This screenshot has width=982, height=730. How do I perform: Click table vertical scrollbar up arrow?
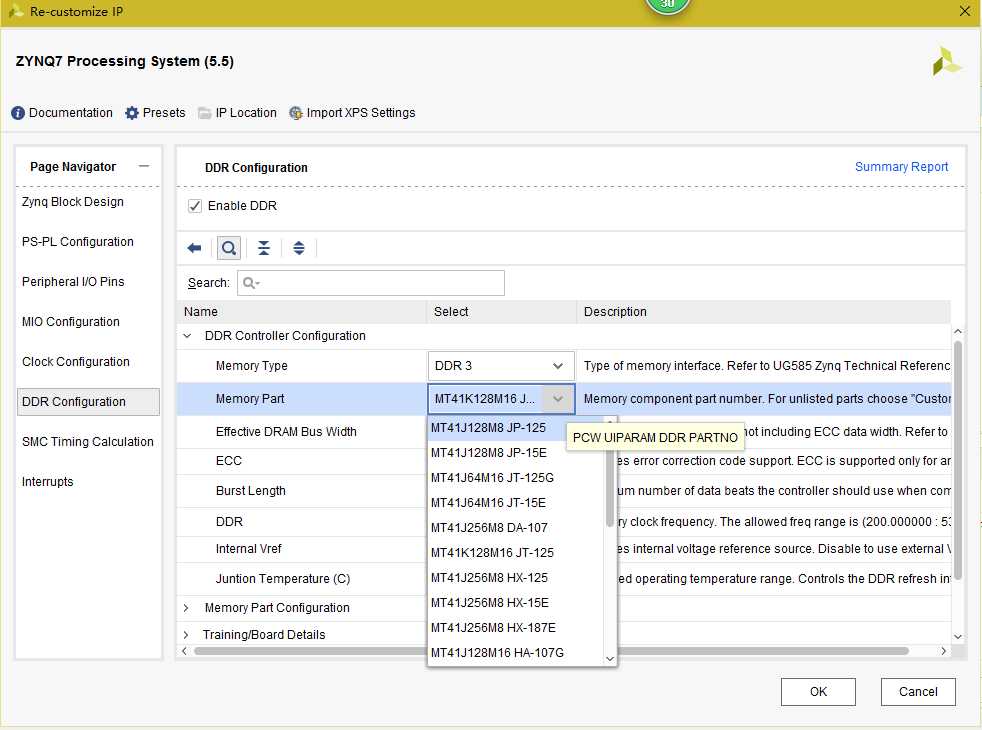[x=958, y=331]
